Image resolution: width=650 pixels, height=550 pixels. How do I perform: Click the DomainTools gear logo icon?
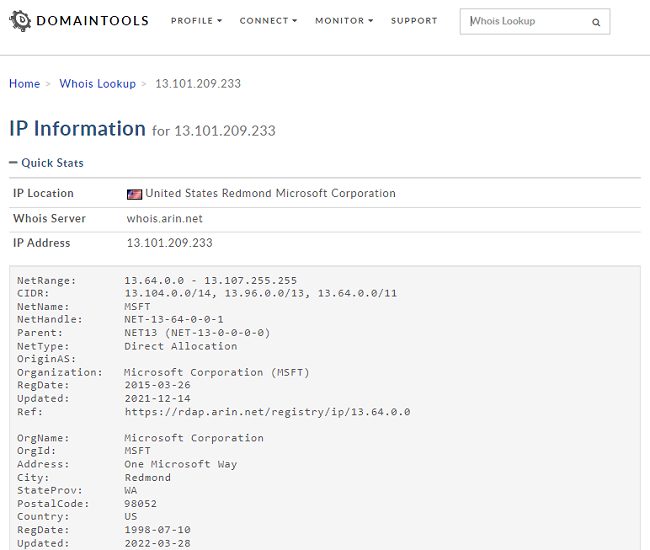click(x=20, y=21)
